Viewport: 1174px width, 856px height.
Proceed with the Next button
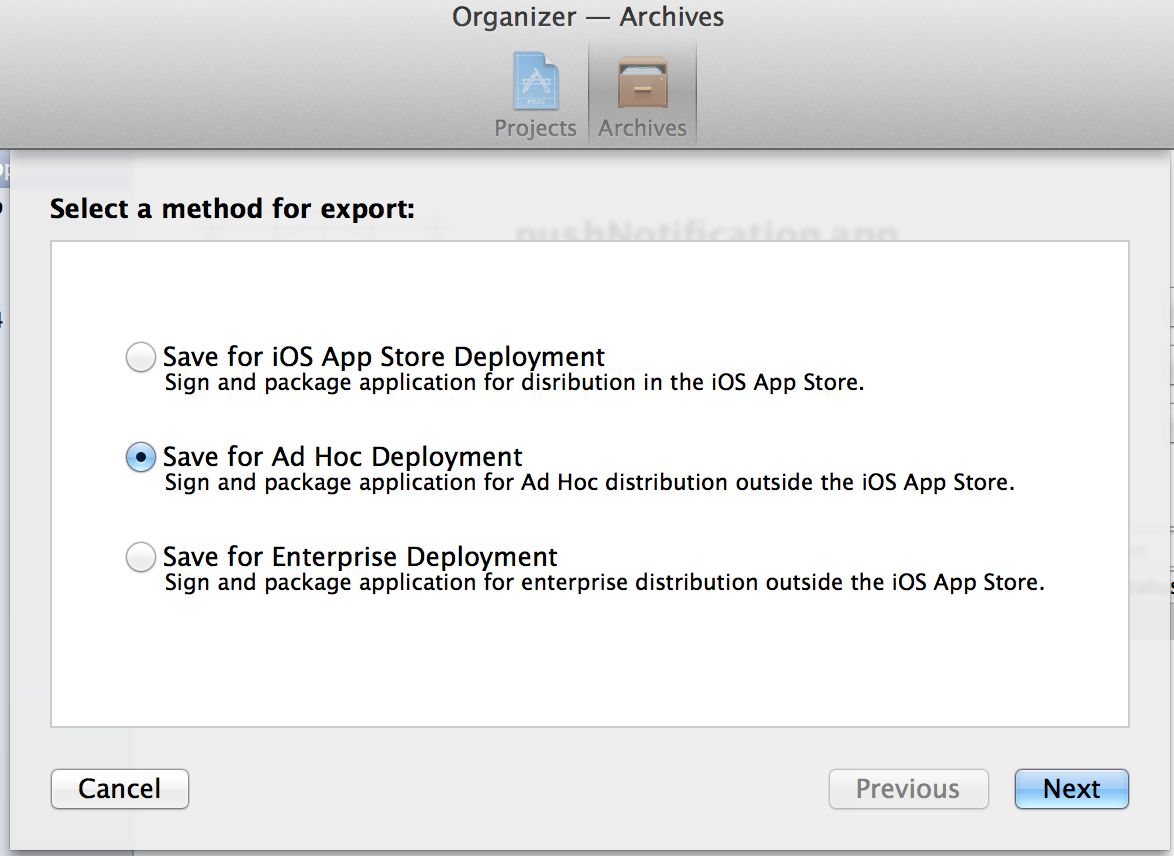click(x=1071, y=789)
